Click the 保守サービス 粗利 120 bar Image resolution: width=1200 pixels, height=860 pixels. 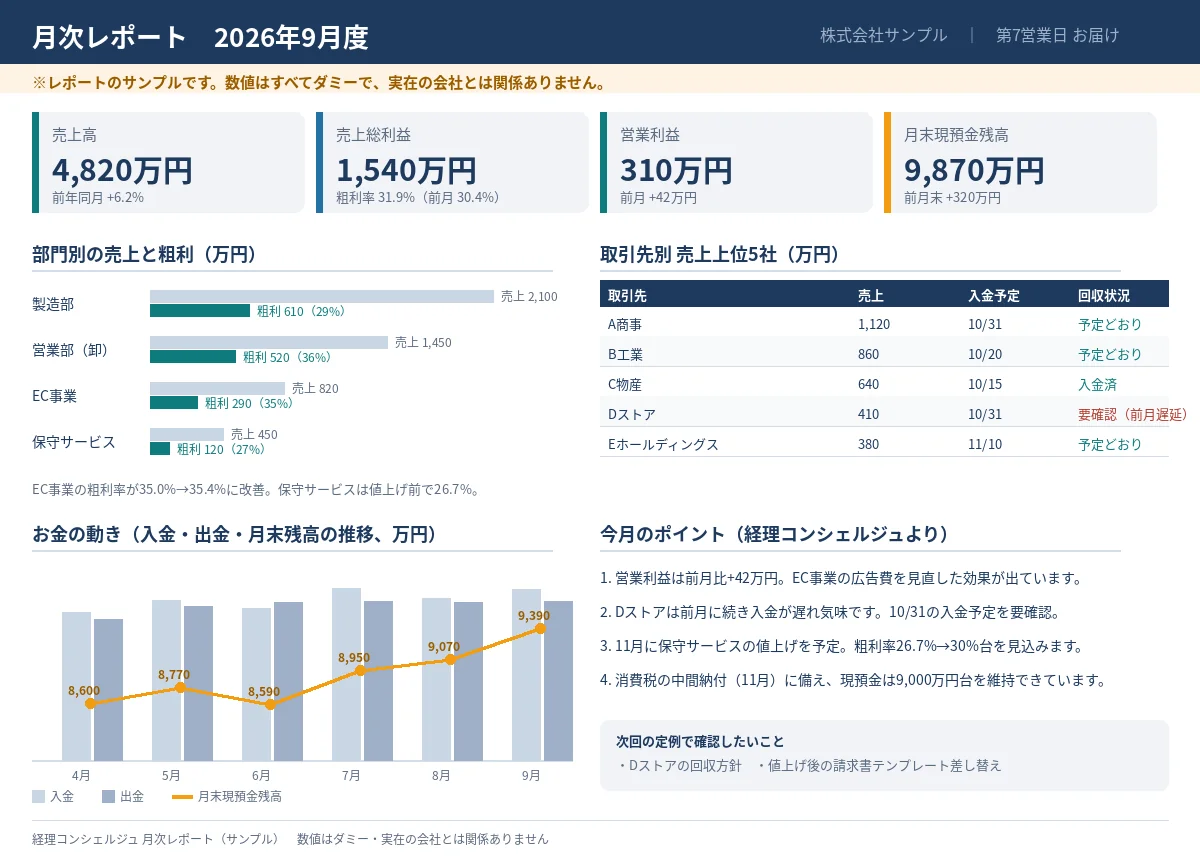[x=160, y=449]
